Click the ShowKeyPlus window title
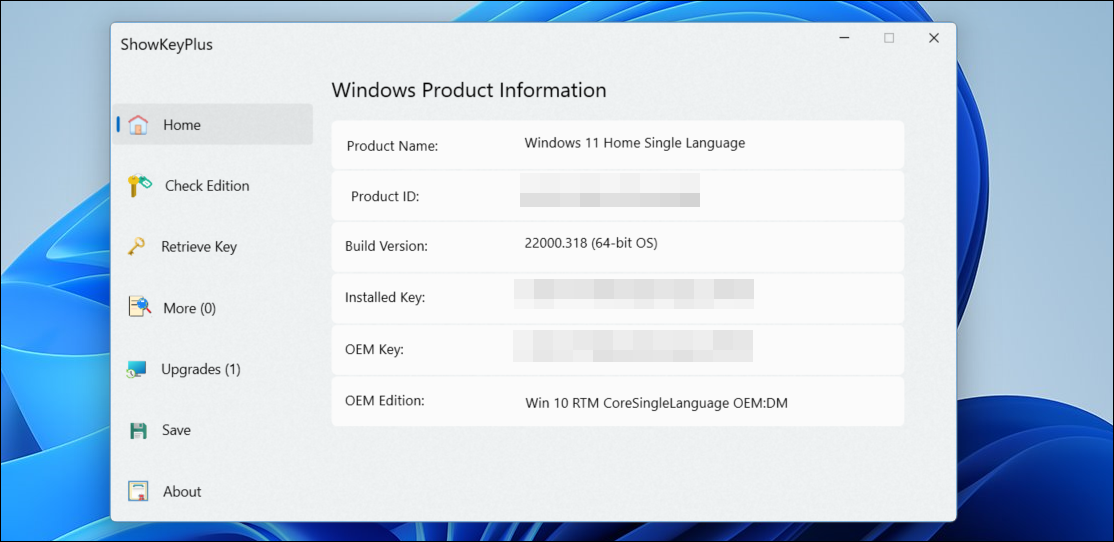Image resolution: width=1114 pixels, height=542 pixels. (x=166, y=44)
